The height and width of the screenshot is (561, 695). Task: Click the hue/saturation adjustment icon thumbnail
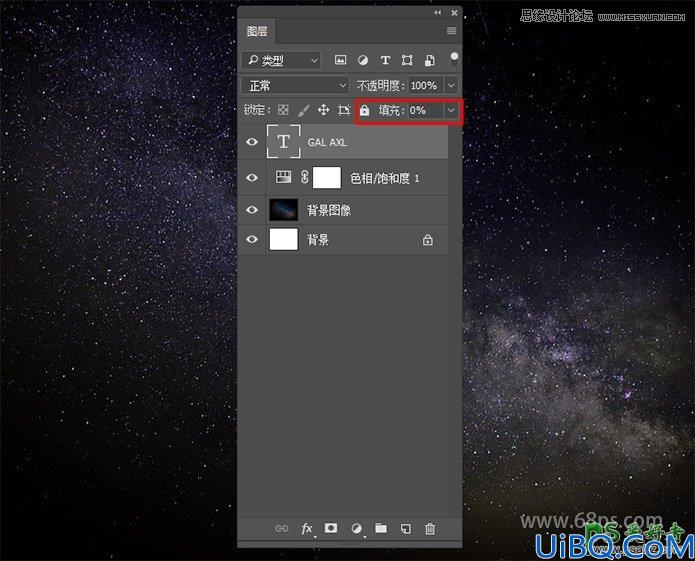[284, 177]
